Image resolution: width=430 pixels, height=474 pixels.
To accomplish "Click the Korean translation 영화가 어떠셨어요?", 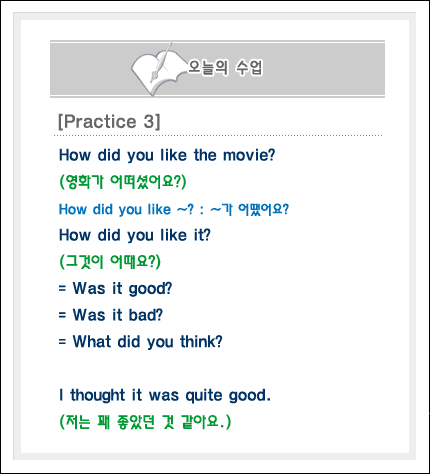I will [x=123, y=182].
